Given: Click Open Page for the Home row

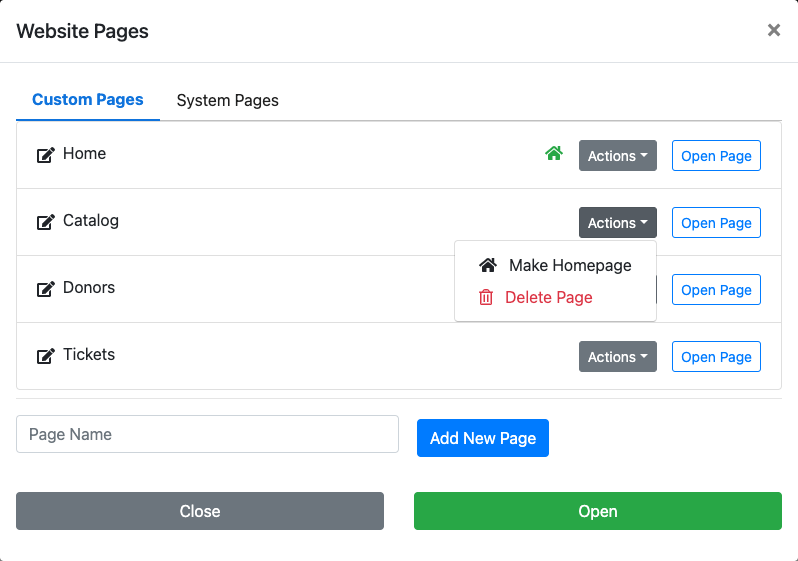Looking at the screenshot, I should point(716,156).
